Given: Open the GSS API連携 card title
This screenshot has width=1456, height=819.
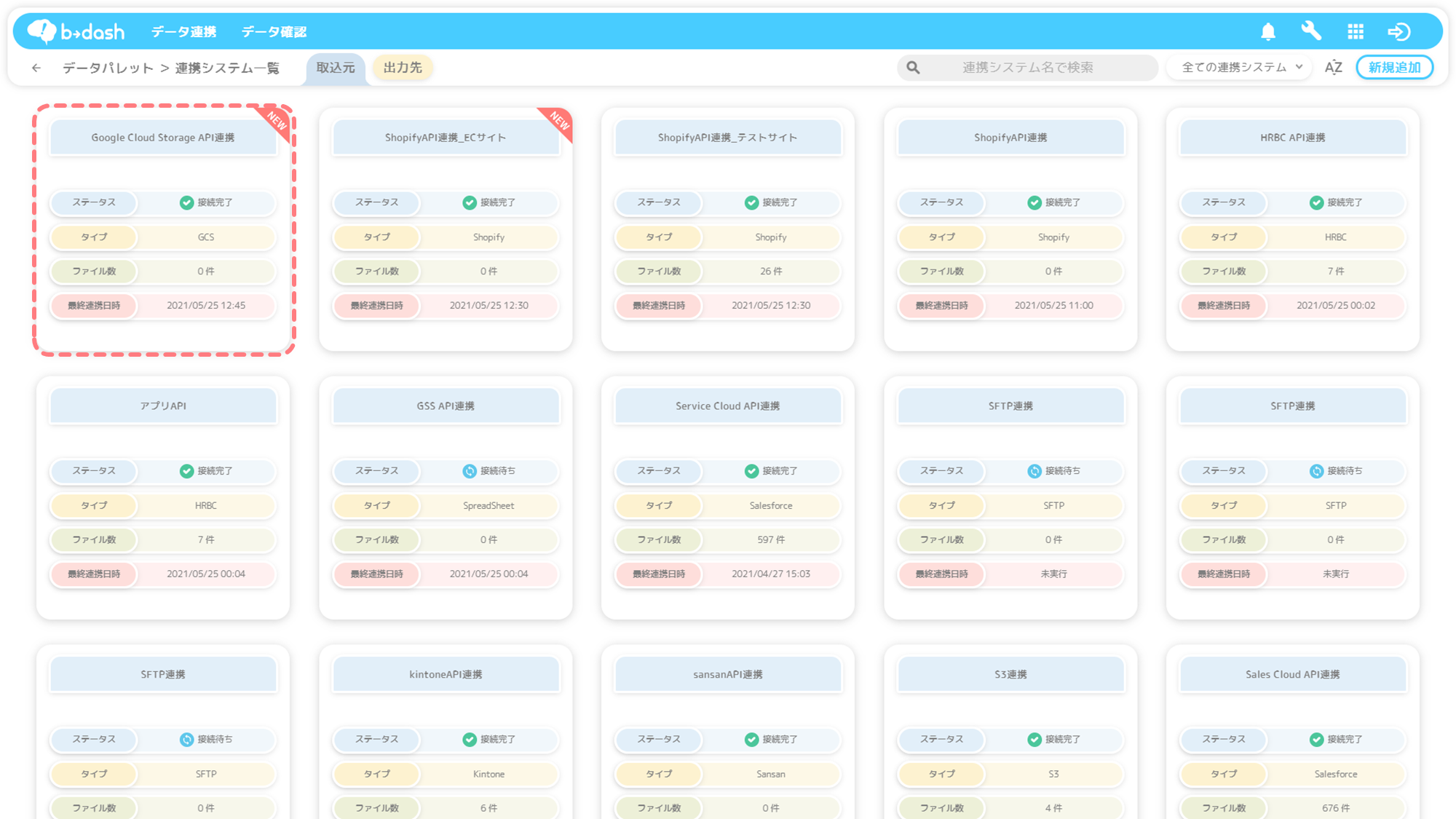Looking at the screenshot, I should tap(446, 406).
